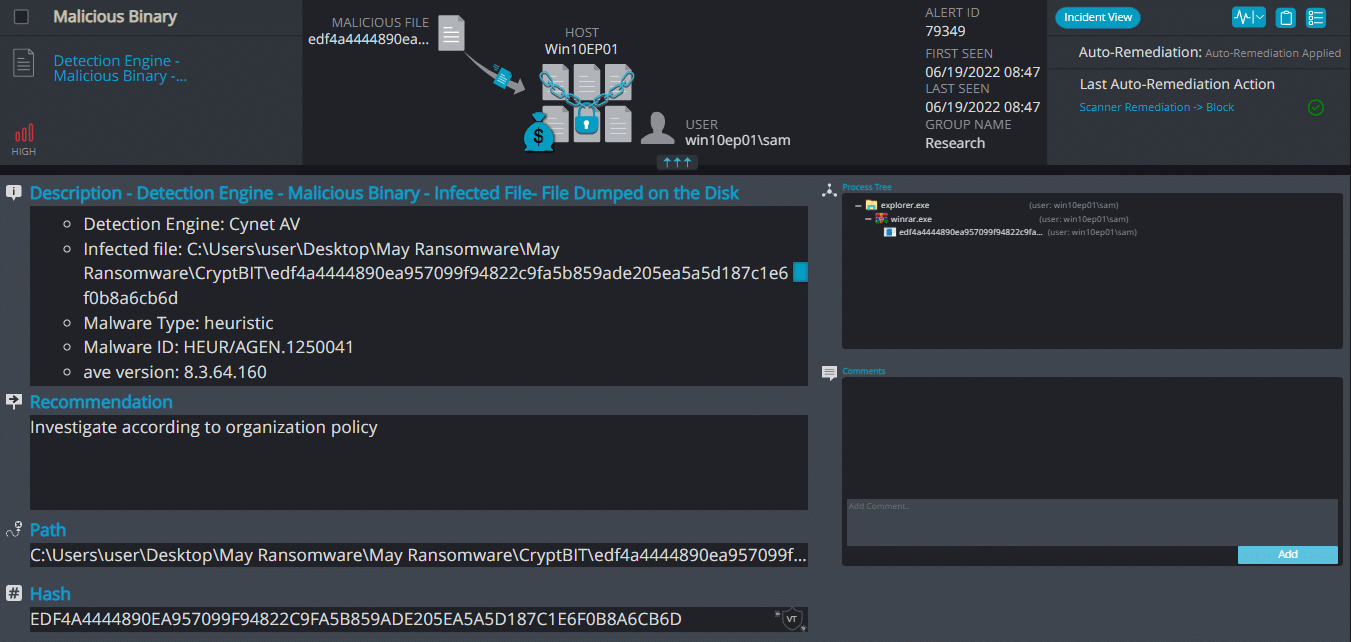Screen dimensions: 1351x642
Task: Click the ransom money bag icon
Action: pyautogui.click(x=538, y=132)
